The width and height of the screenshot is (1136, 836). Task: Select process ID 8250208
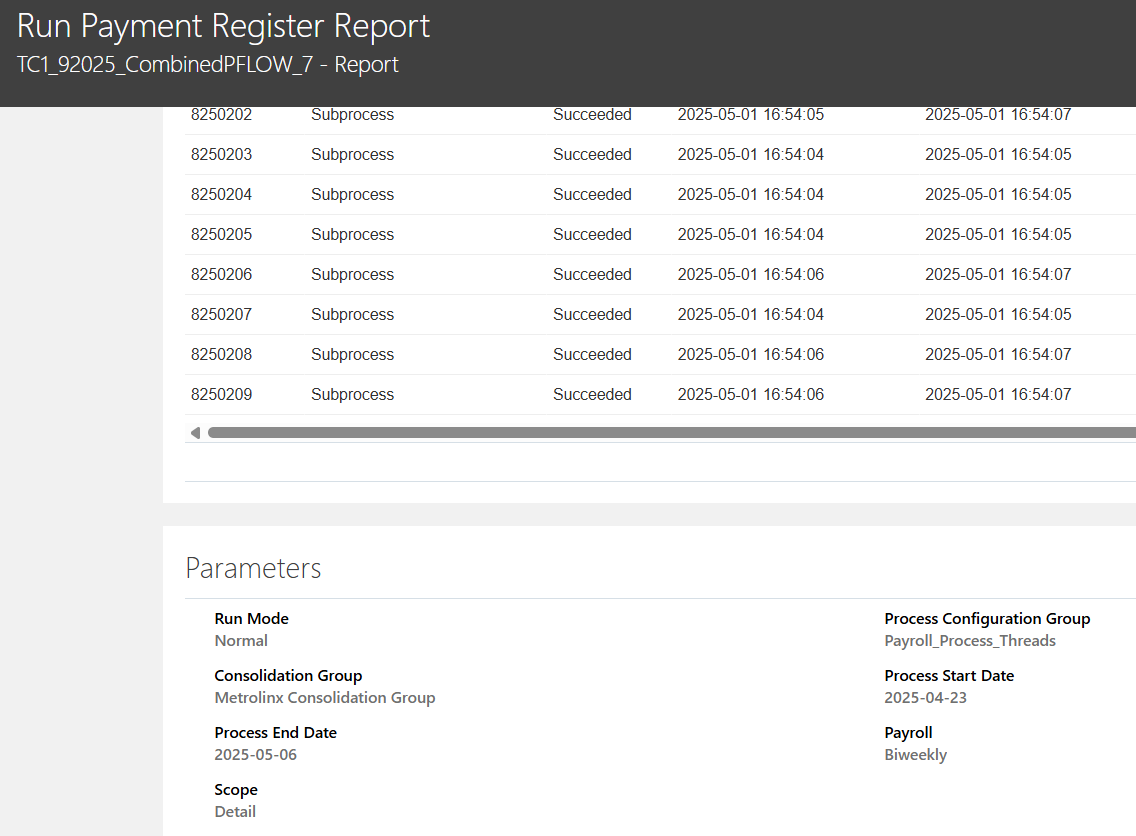(x=222, y=354)
